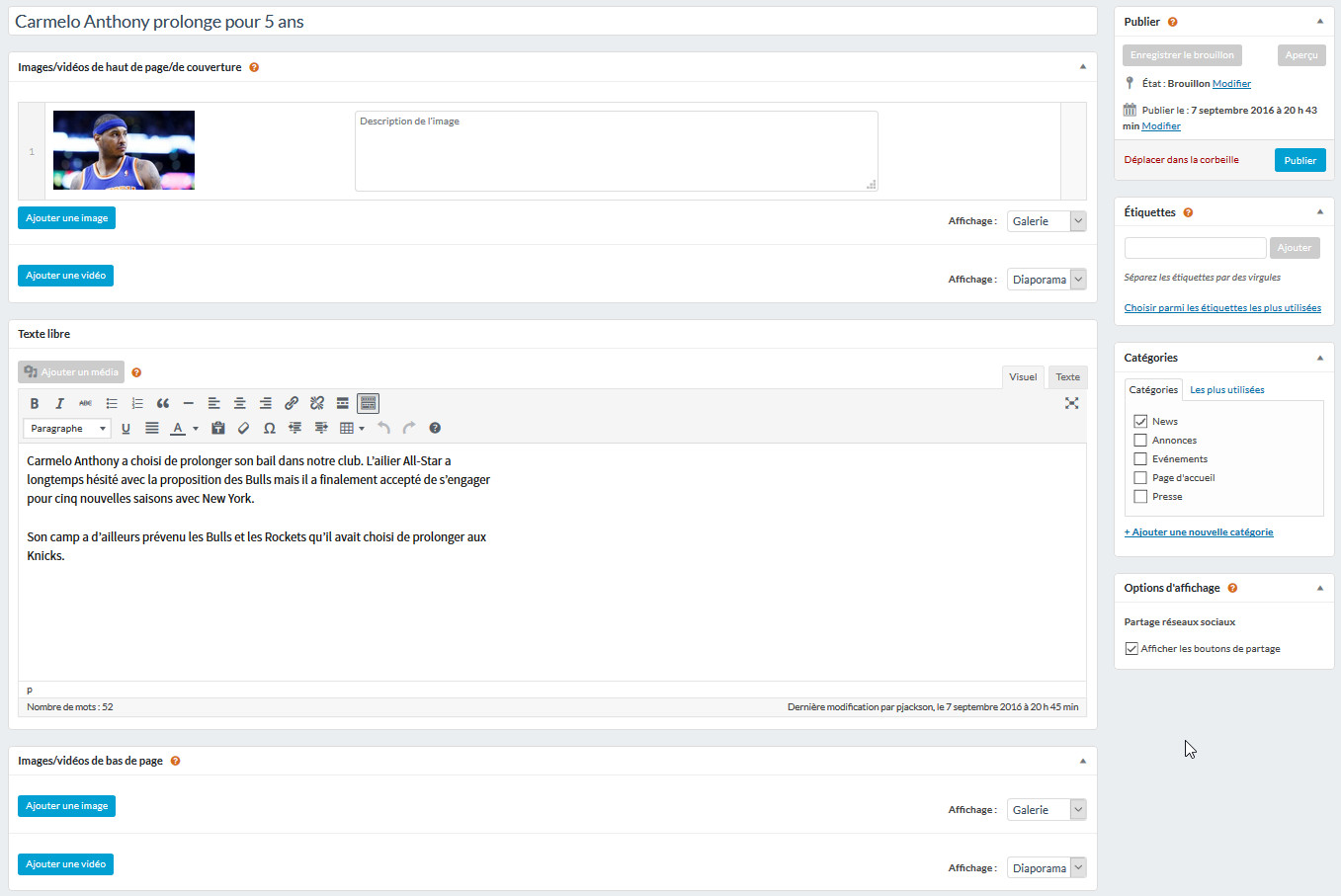Viewport: 1341px width, 896px height.
Task: Open the table insert menu
Action: 352,428
